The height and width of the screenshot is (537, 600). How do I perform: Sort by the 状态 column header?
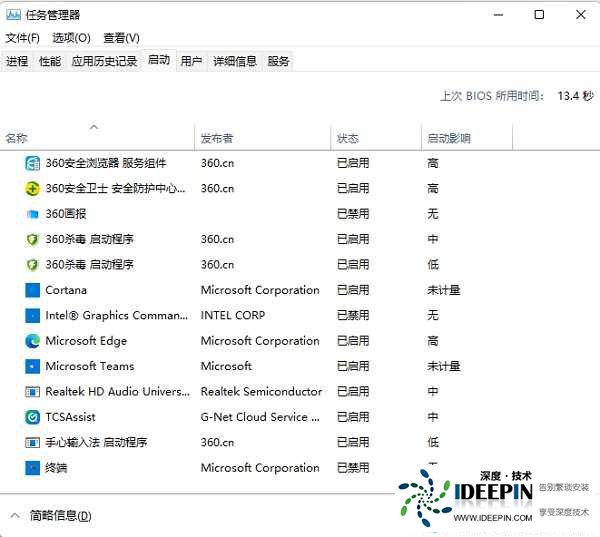347,138
